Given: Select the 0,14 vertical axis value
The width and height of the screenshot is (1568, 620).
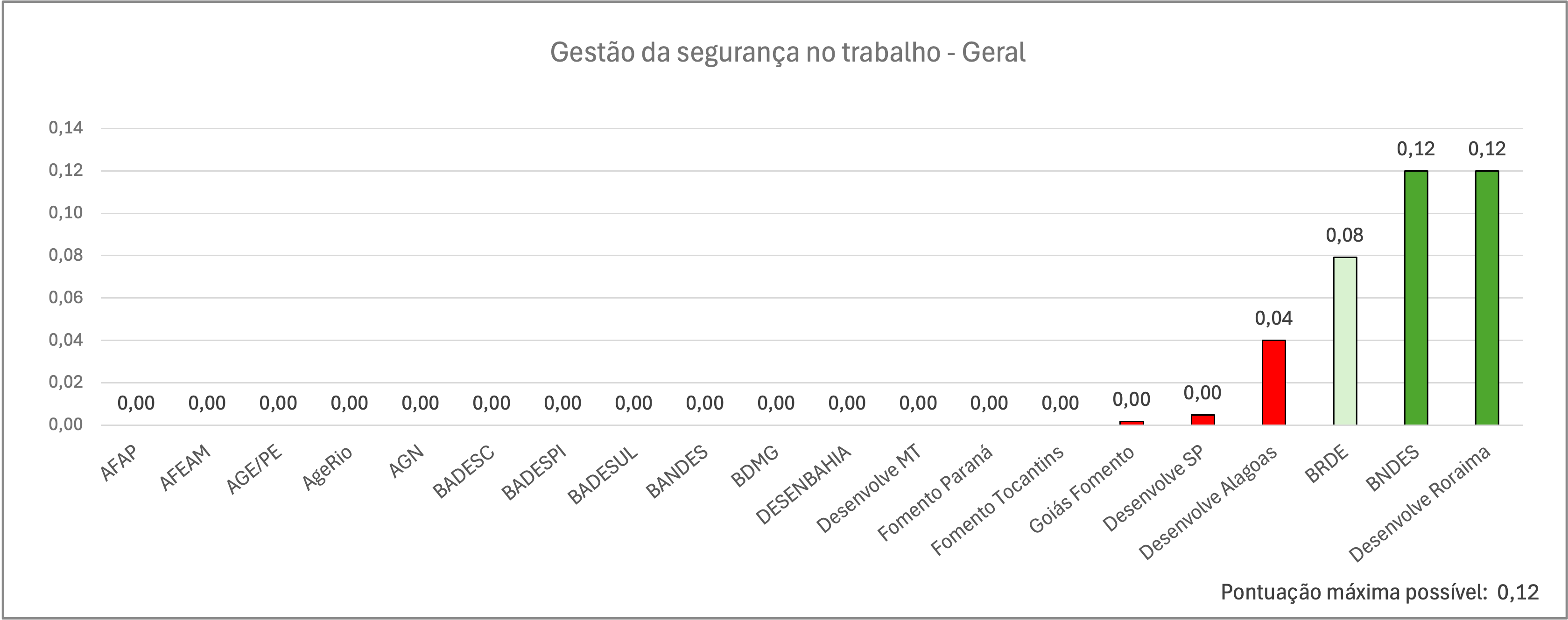Looking at the screenshot, I should 66,128.
